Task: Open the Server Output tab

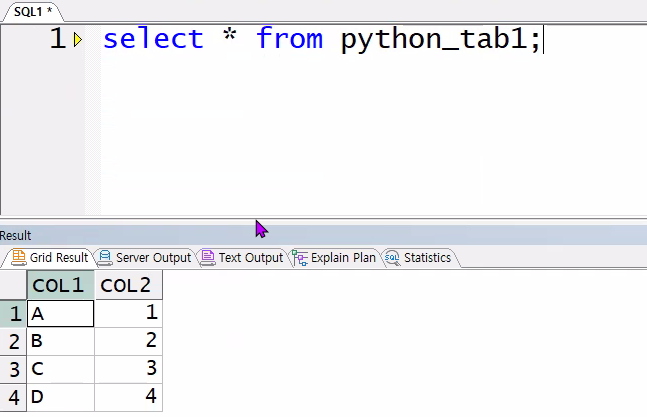Action: coord(145,258)
